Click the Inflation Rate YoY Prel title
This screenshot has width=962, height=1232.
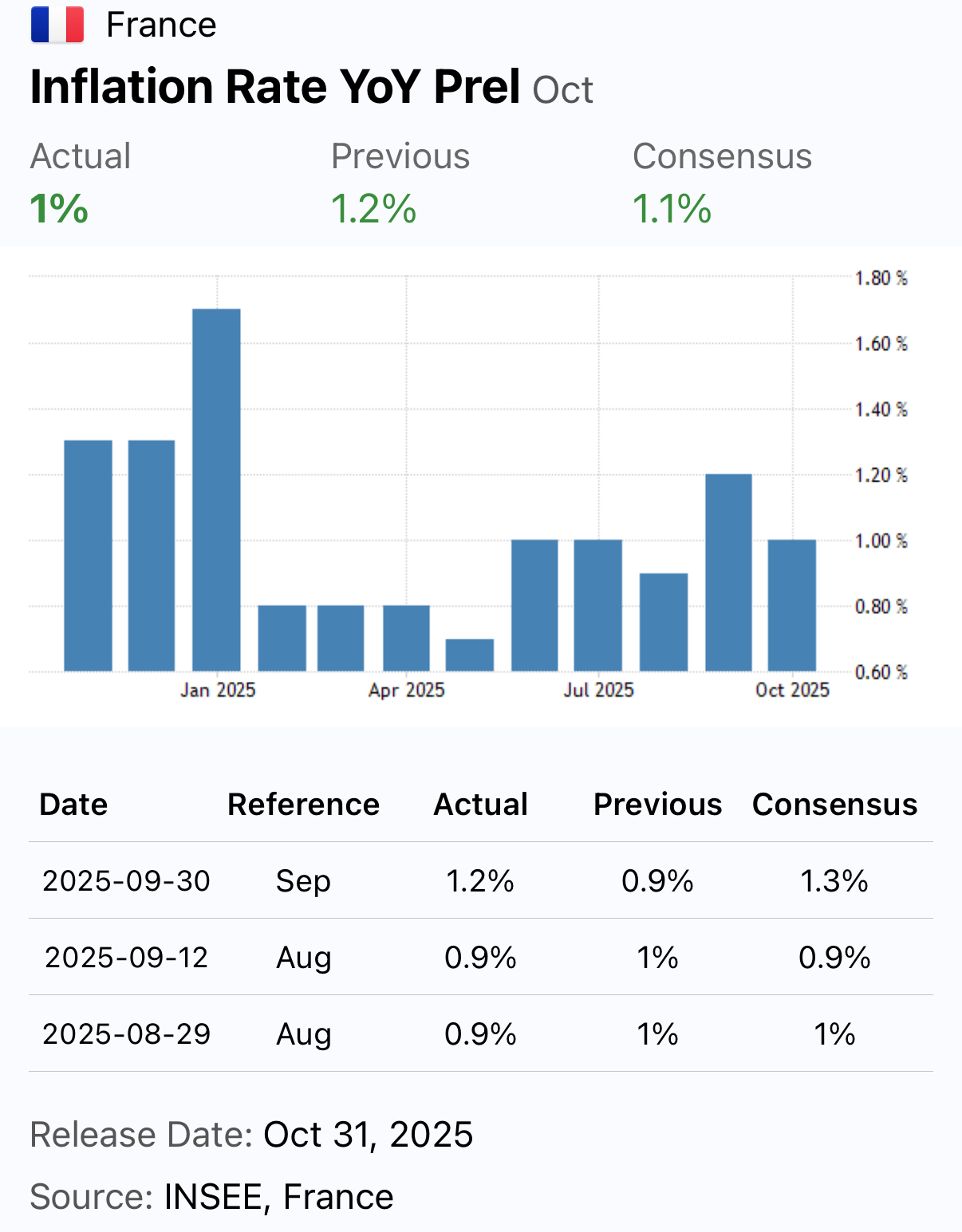point(275,86)
